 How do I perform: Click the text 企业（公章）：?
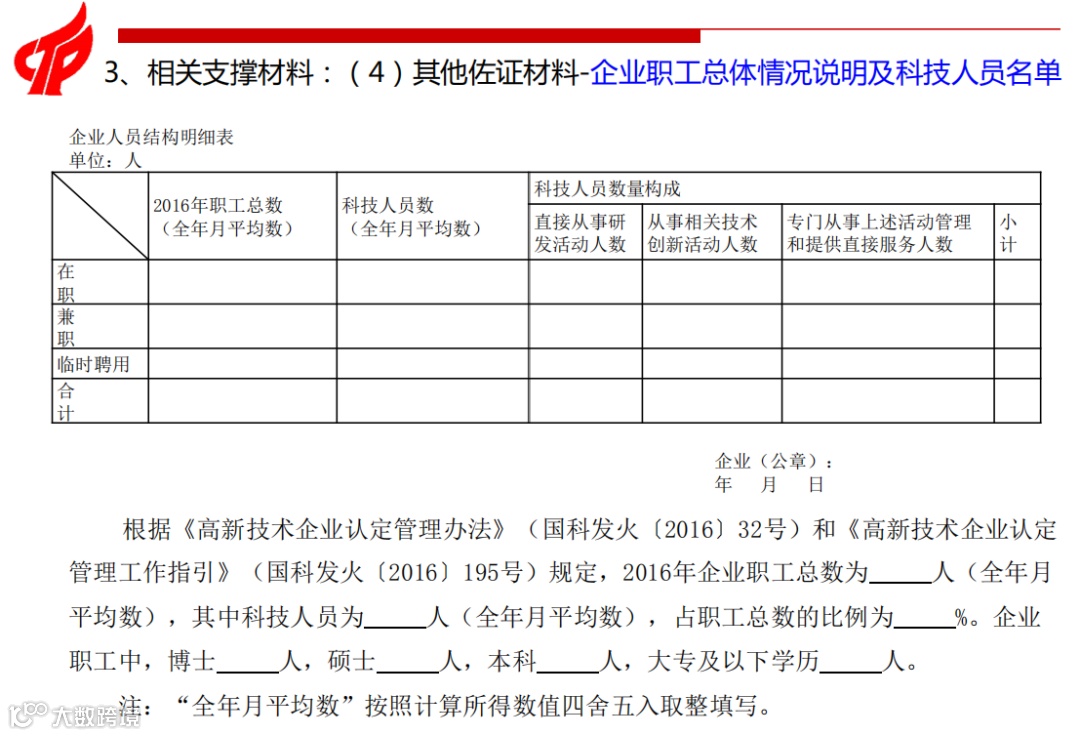774,461
